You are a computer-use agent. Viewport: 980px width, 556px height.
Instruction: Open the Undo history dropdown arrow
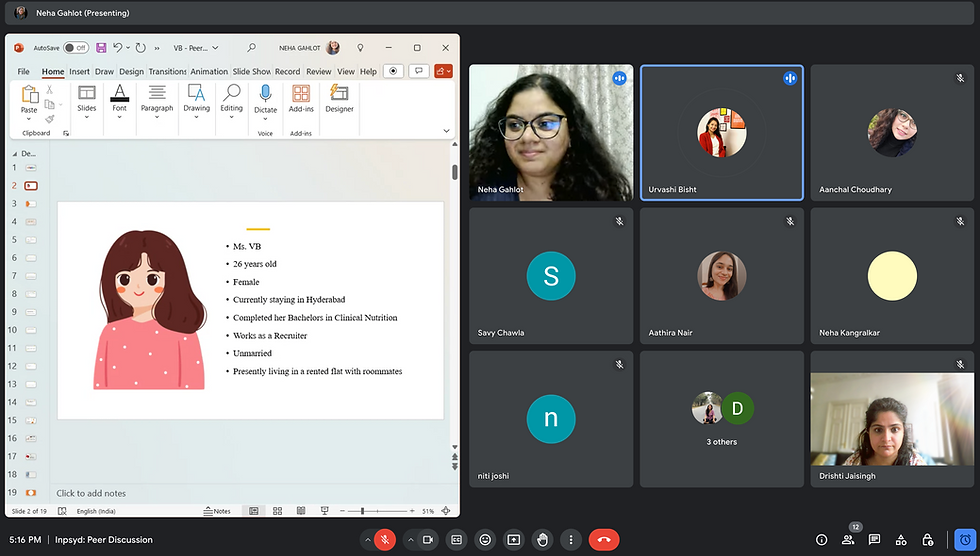[x=128, y=48]
